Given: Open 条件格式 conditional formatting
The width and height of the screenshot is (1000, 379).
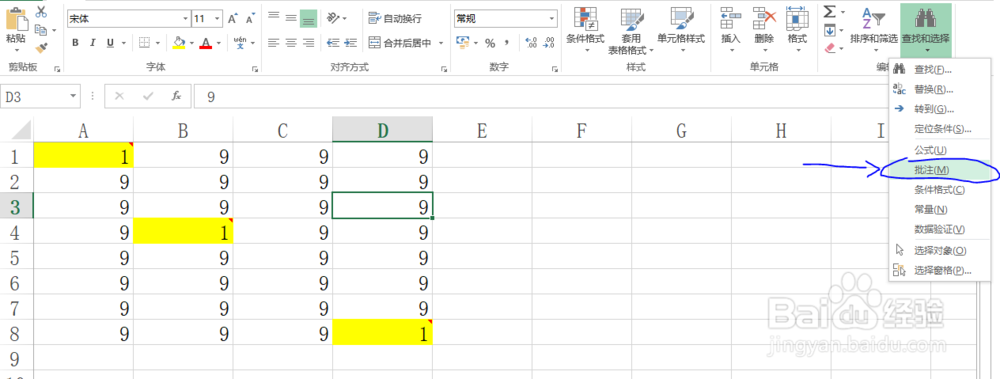Looking at the screenshot, I should (x=585, y=29).
